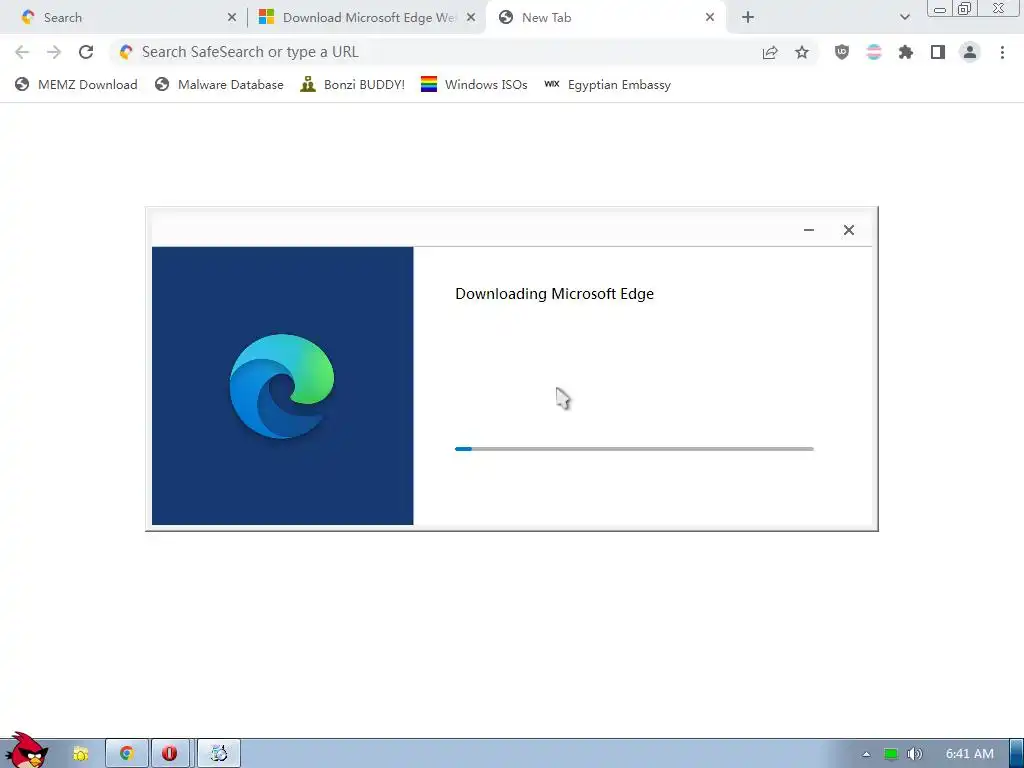Switch to the Download Microsoft Edge tab

pyautogui.click(x=368, y=18)
